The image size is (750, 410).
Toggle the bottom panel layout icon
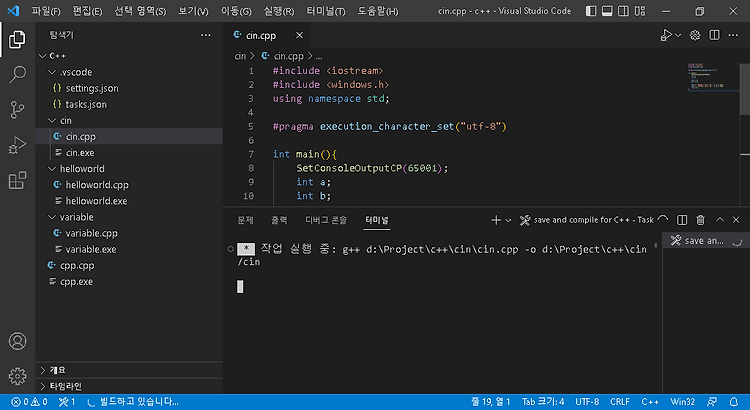607,11
